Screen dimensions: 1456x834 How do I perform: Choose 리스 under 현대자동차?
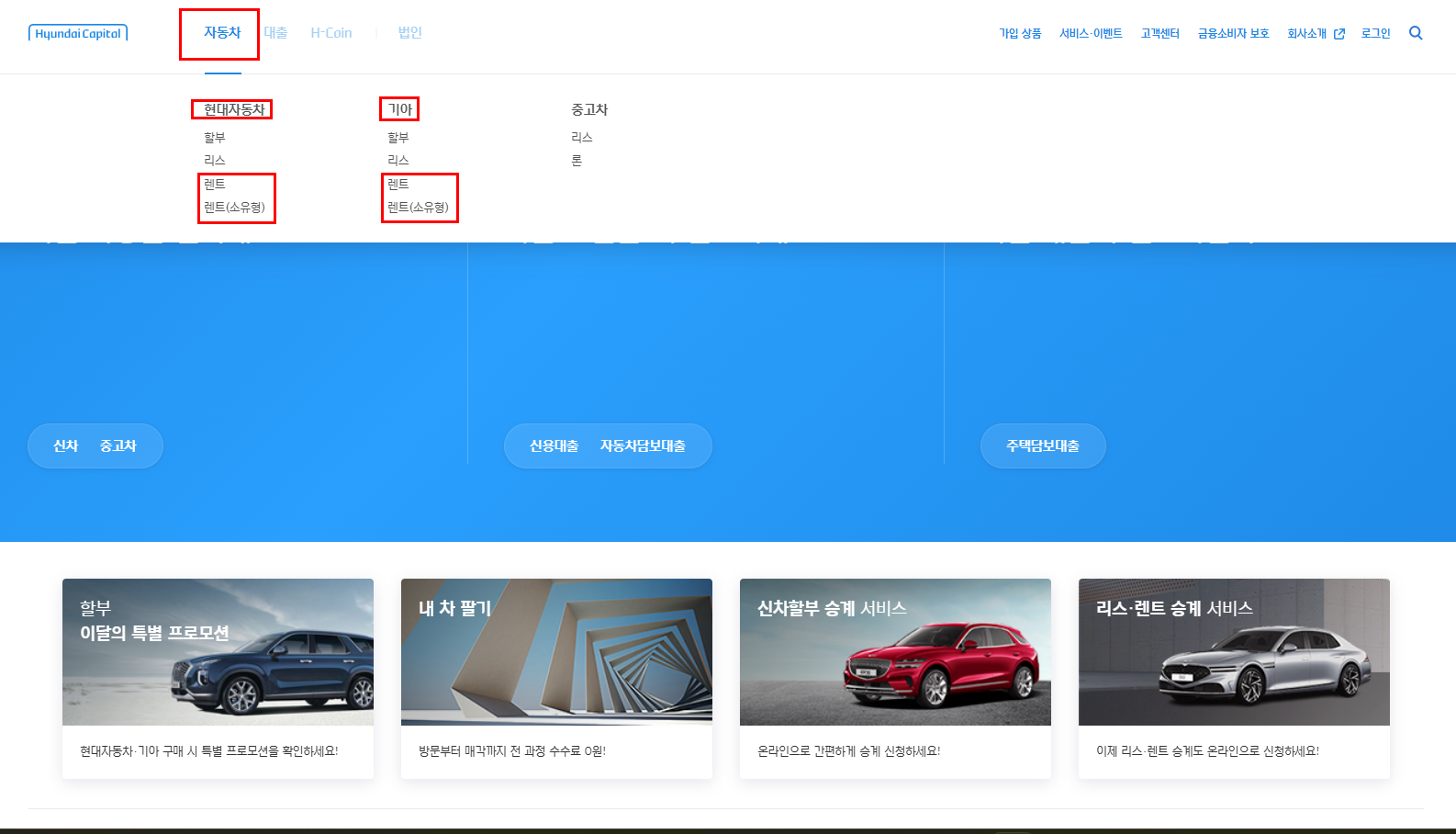point(215,161)
